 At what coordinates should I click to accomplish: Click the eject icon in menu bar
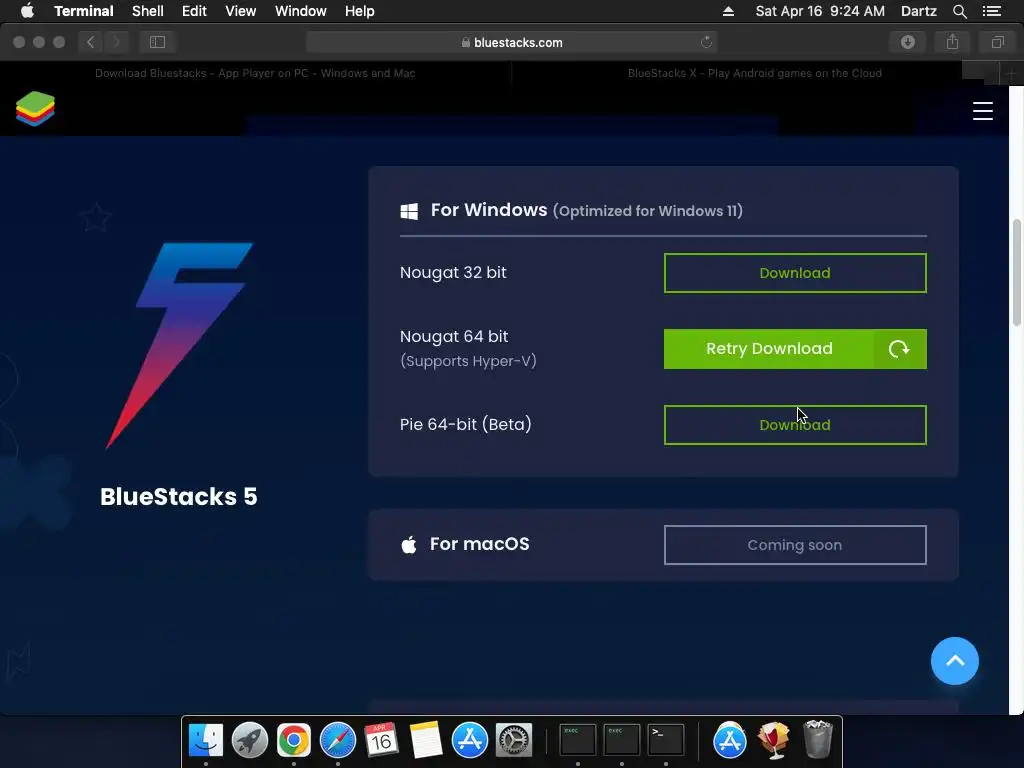point(728,11)
